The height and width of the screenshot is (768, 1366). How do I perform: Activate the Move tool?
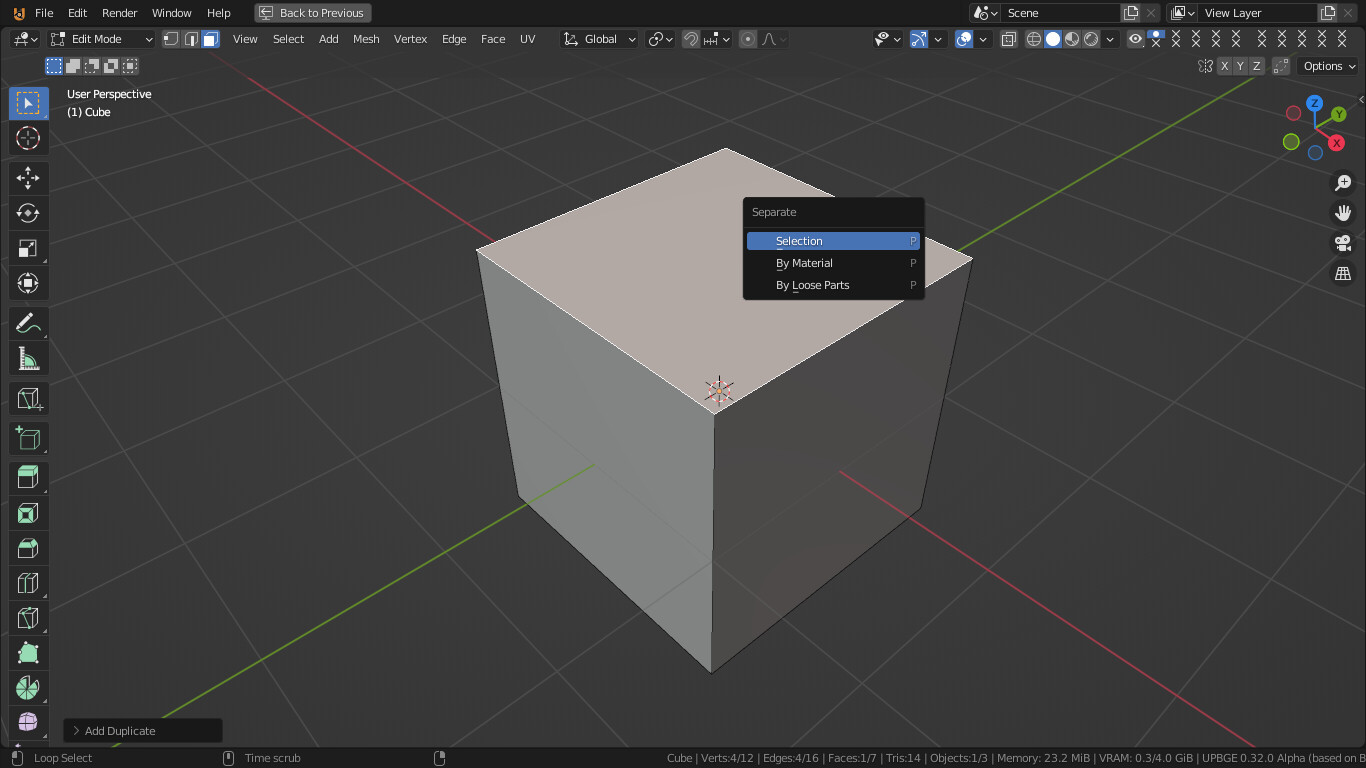(x=28, y=178)
